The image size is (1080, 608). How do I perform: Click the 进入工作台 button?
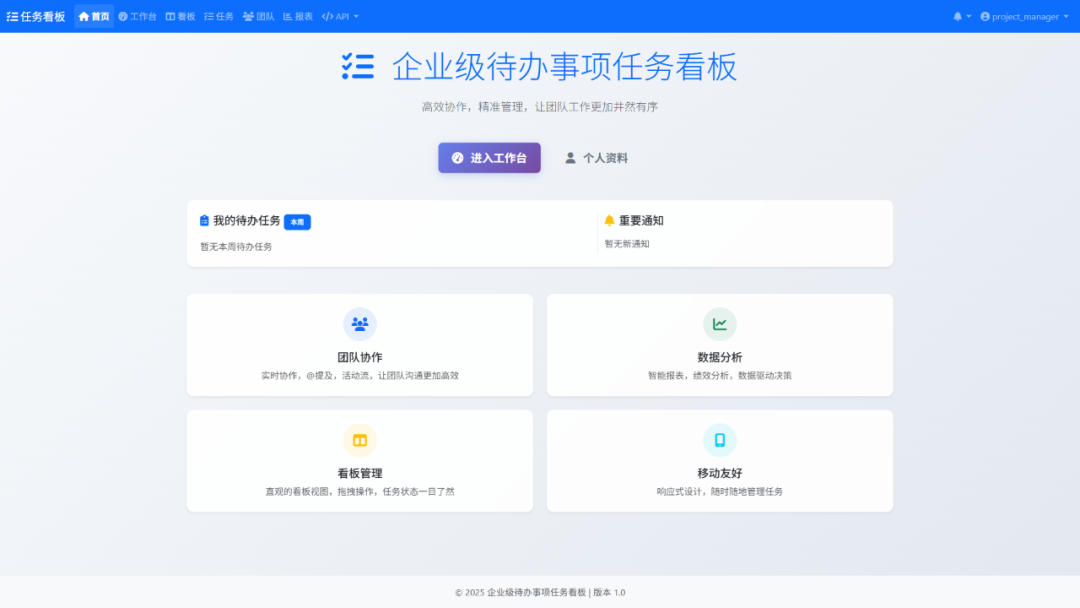(x=489, y=157)
